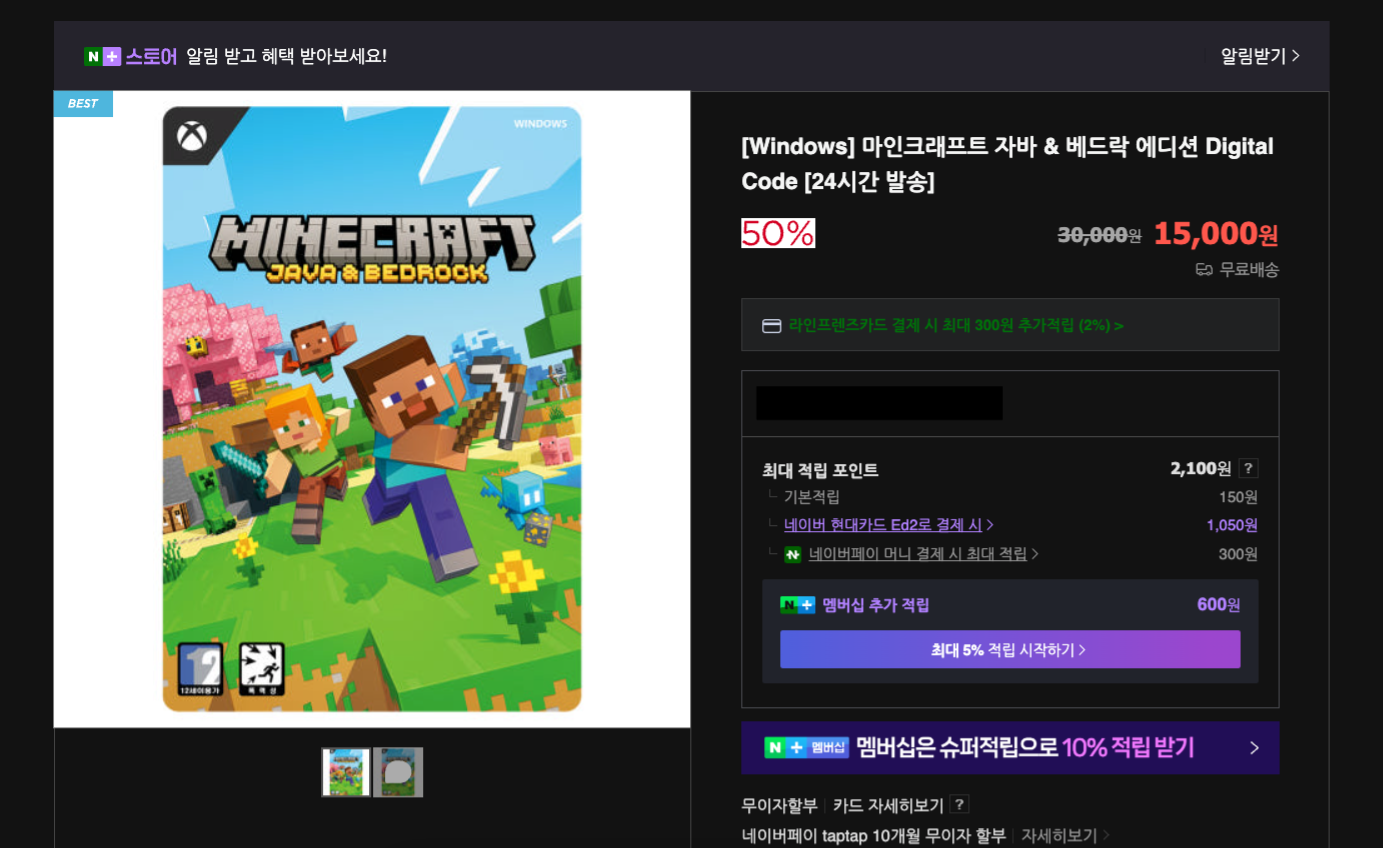Click question mark beside 카드 자세히보기

click(959, 805)
